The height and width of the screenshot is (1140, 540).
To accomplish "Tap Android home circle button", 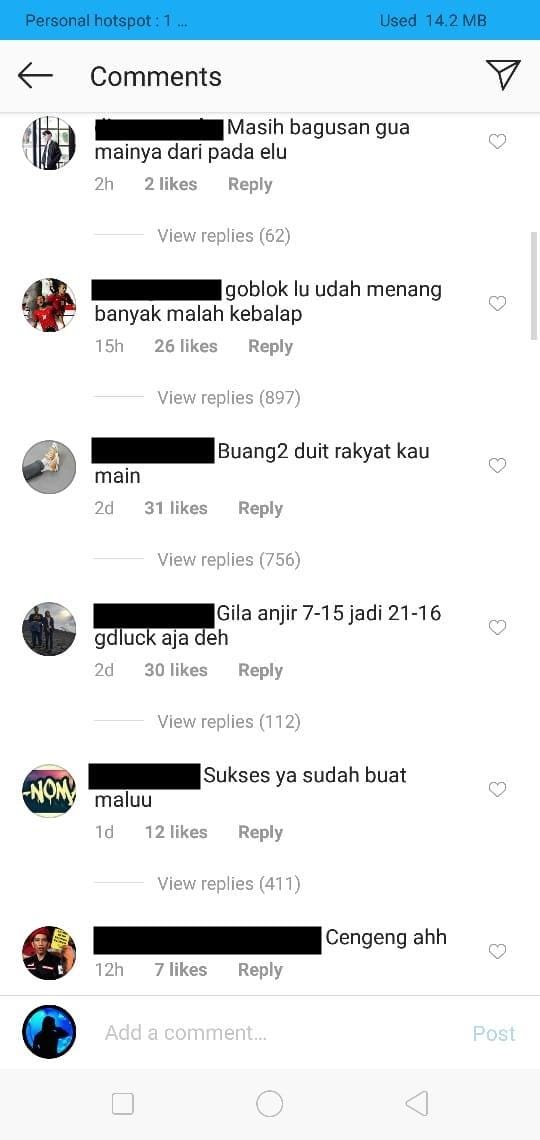I will click(270, 1104).
